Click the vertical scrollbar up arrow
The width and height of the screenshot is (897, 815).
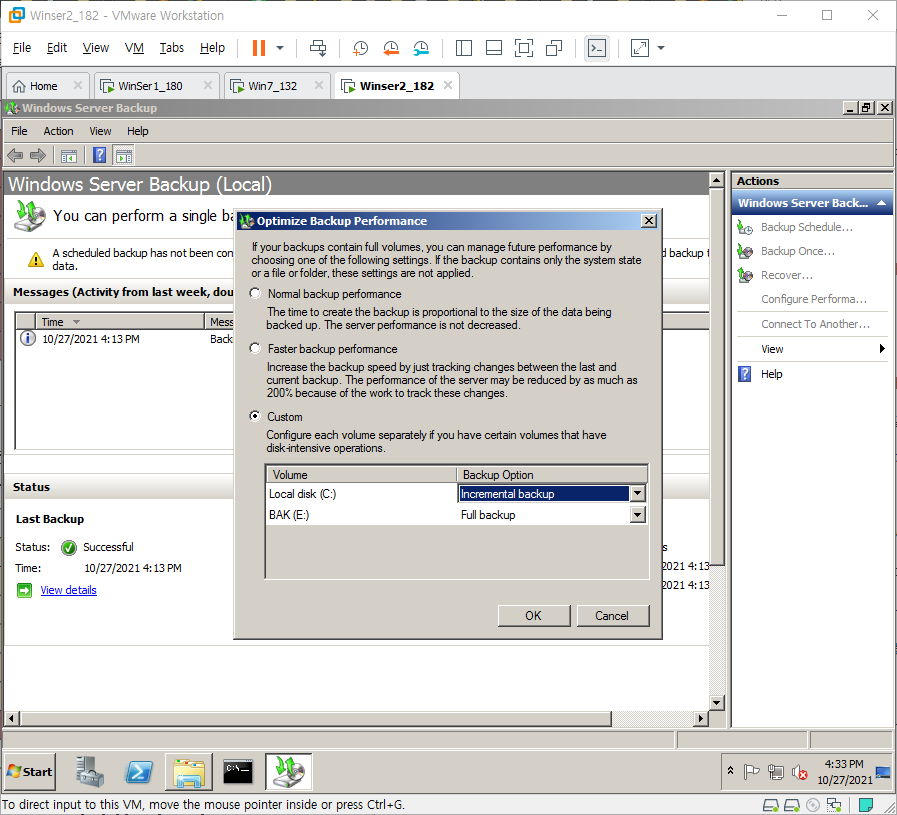(716, 181)
